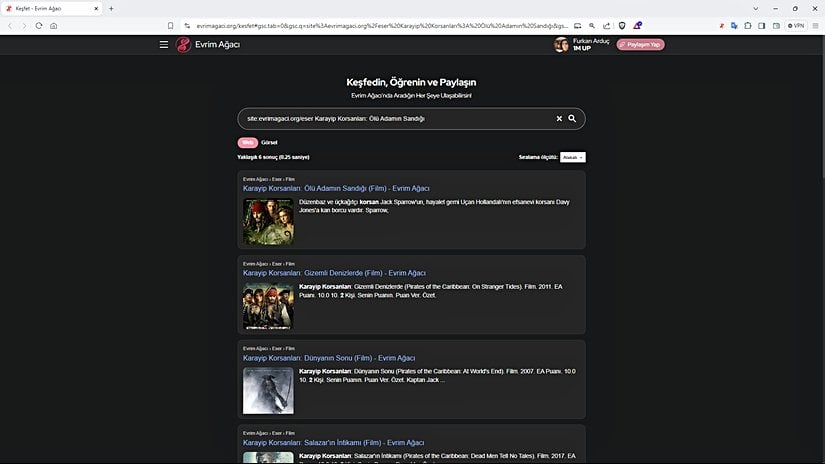Viewport: 825px width, 464px height.
Task: Open the Furkan Arduç profile avatar
Action: pyautogui.click(x=561, y=45)
